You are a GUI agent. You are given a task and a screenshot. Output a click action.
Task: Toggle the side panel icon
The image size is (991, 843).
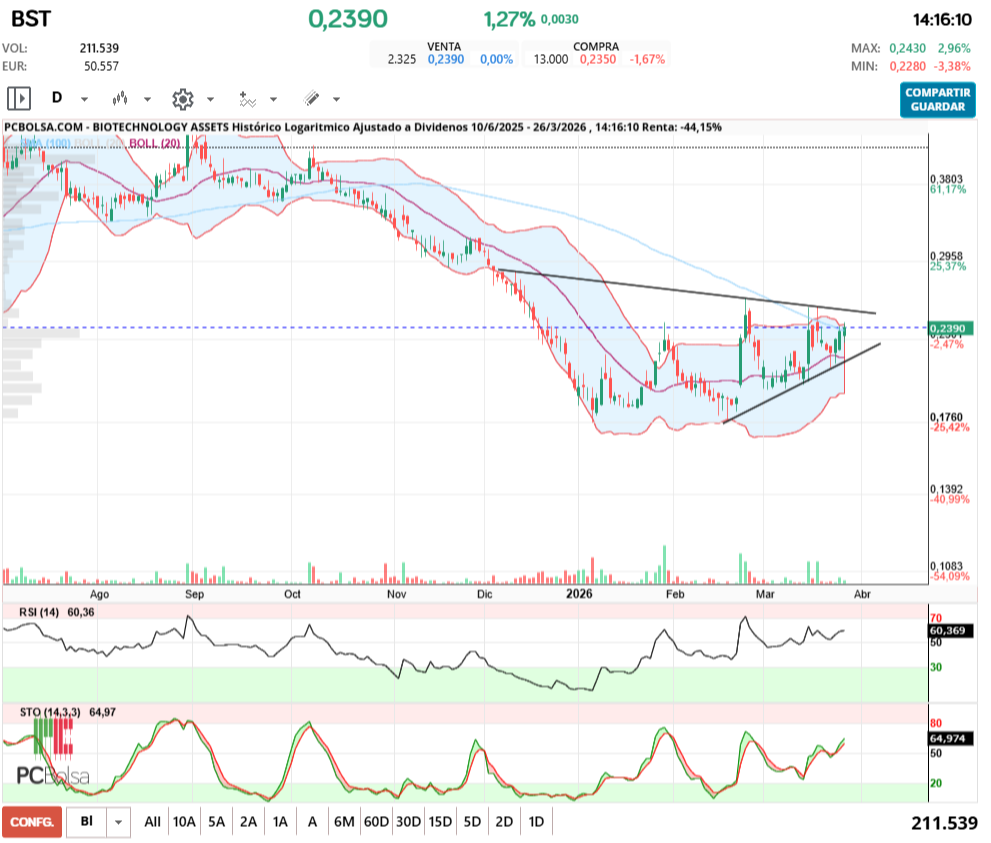19,99
